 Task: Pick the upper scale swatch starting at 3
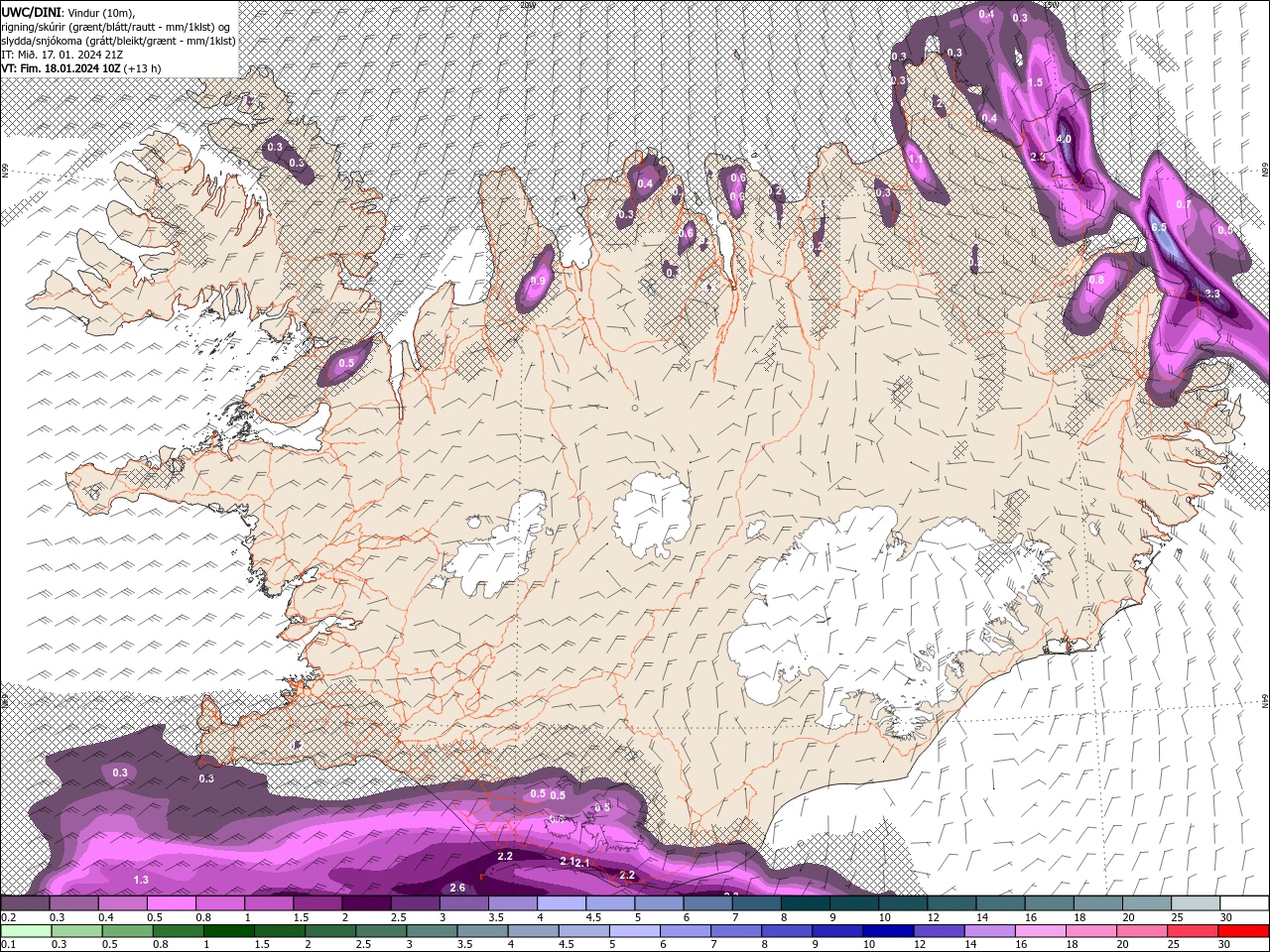coord(463,903)
